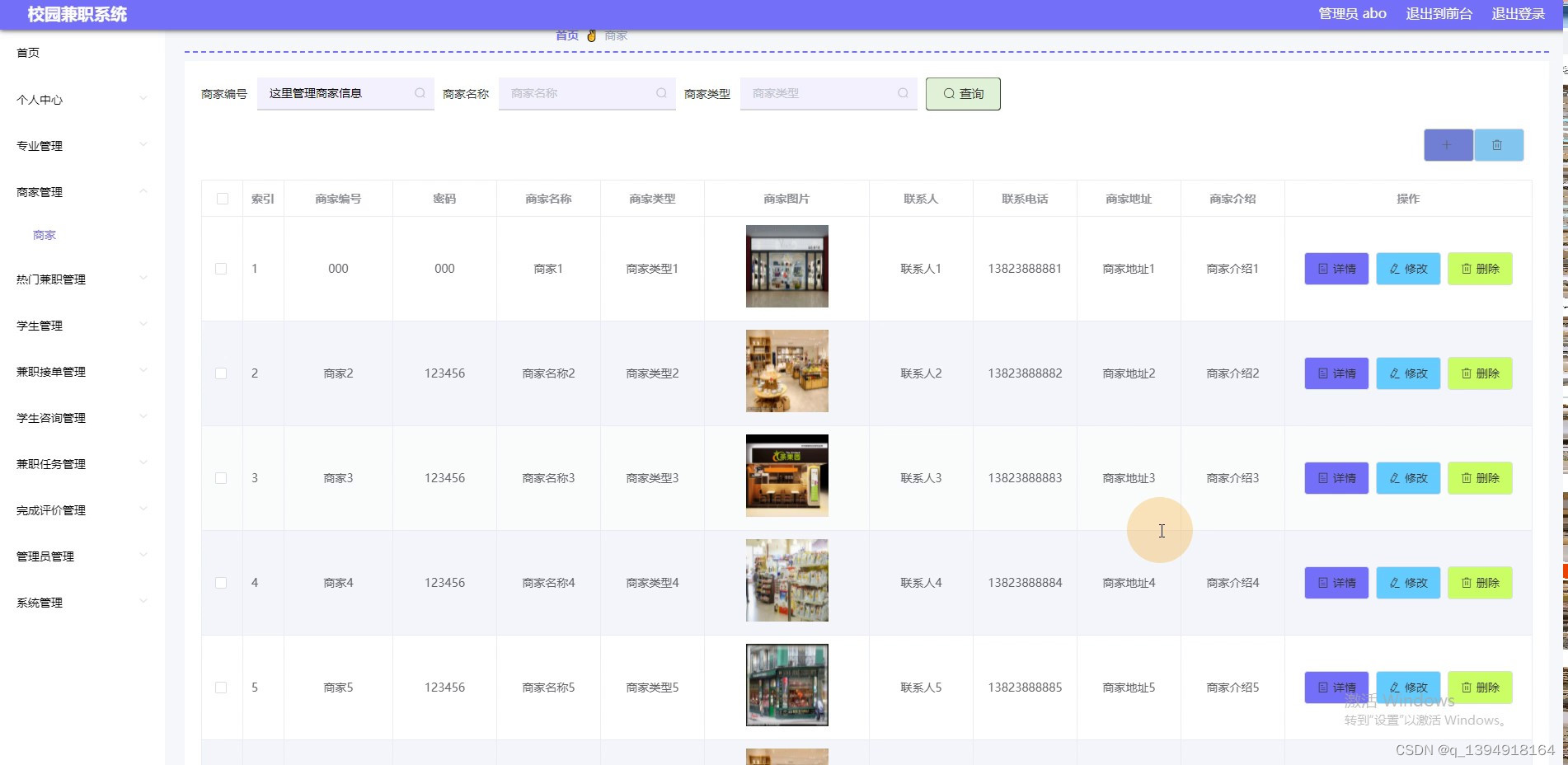Tick checkbox for row index 5
Screen dimensions: 1568x765
pos(221,688)
